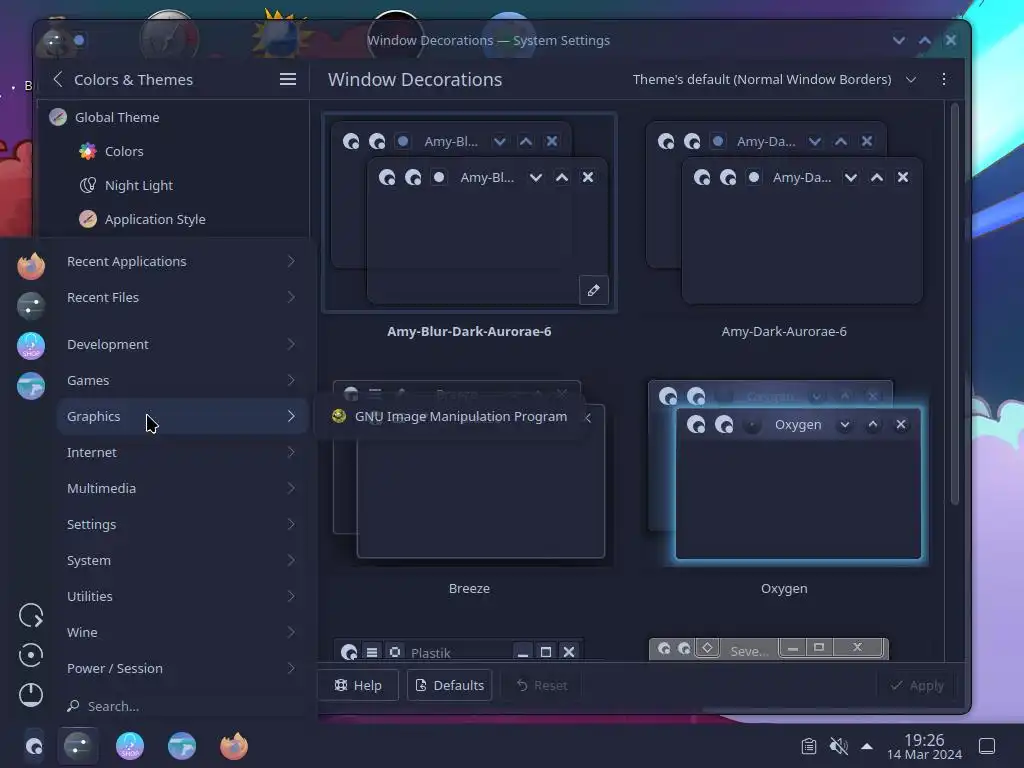This screenshot has width=1024, height=768.
Task: Click the keep-above pin in the System Settings titlebar
Action: (79, 40)
